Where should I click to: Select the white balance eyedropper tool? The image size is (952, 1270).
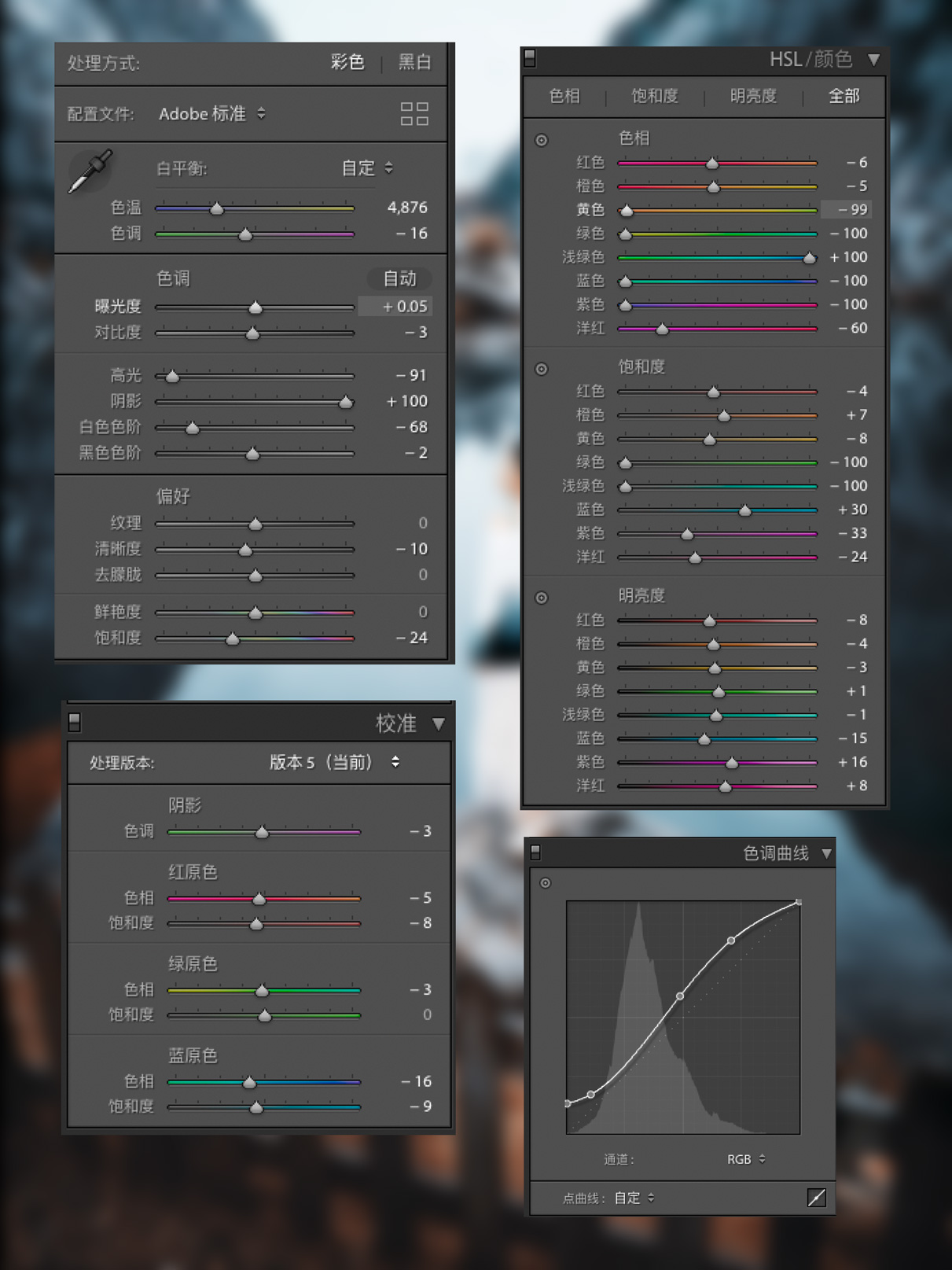90,171
